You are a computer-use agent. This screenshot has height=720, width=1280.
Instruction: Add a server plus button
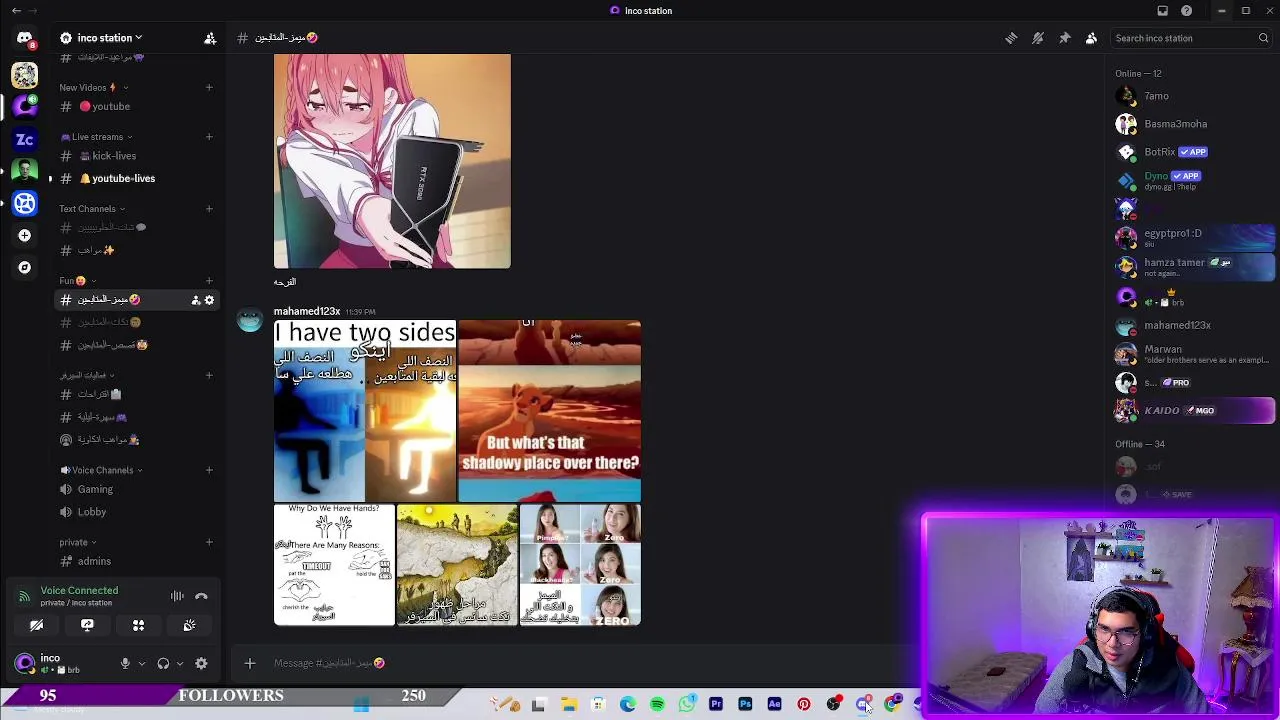[x=25, y=236]
